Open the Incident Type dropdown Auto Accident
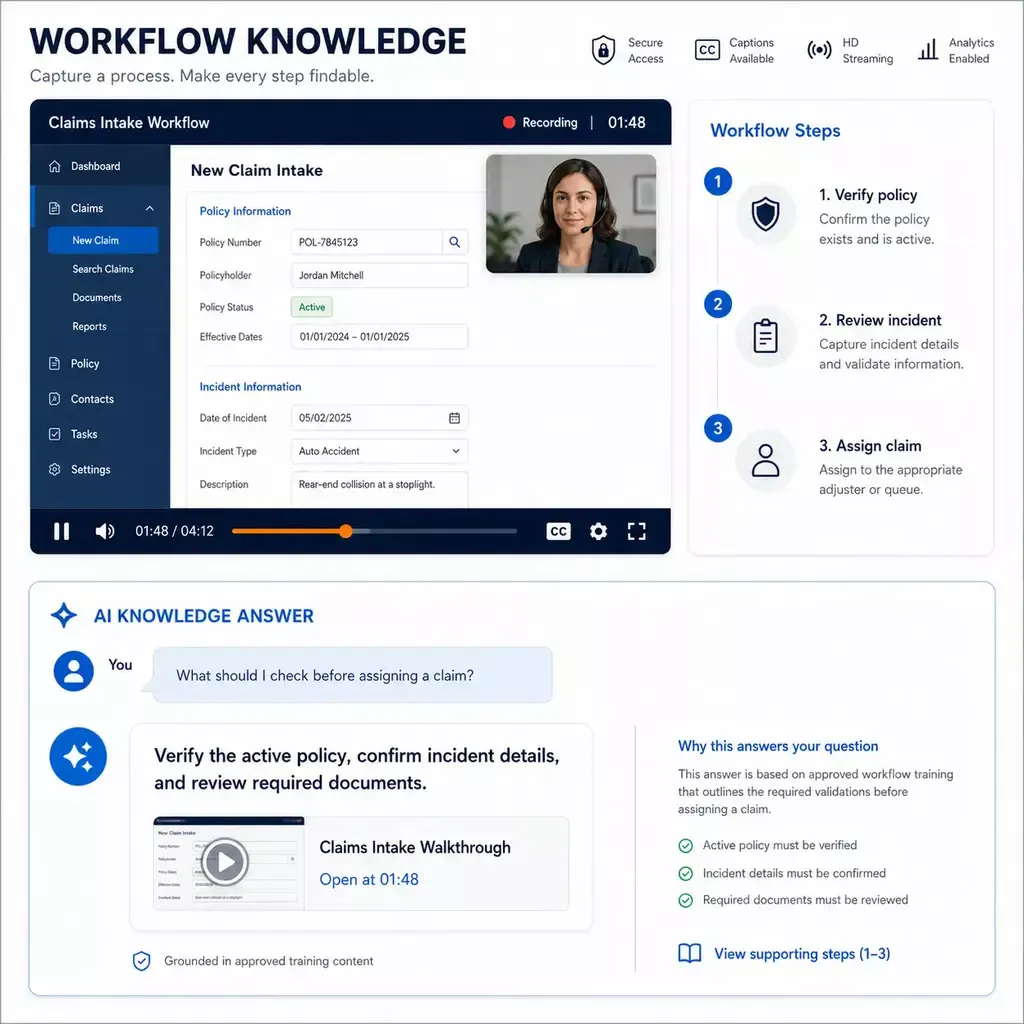 (x=379, y=451)
